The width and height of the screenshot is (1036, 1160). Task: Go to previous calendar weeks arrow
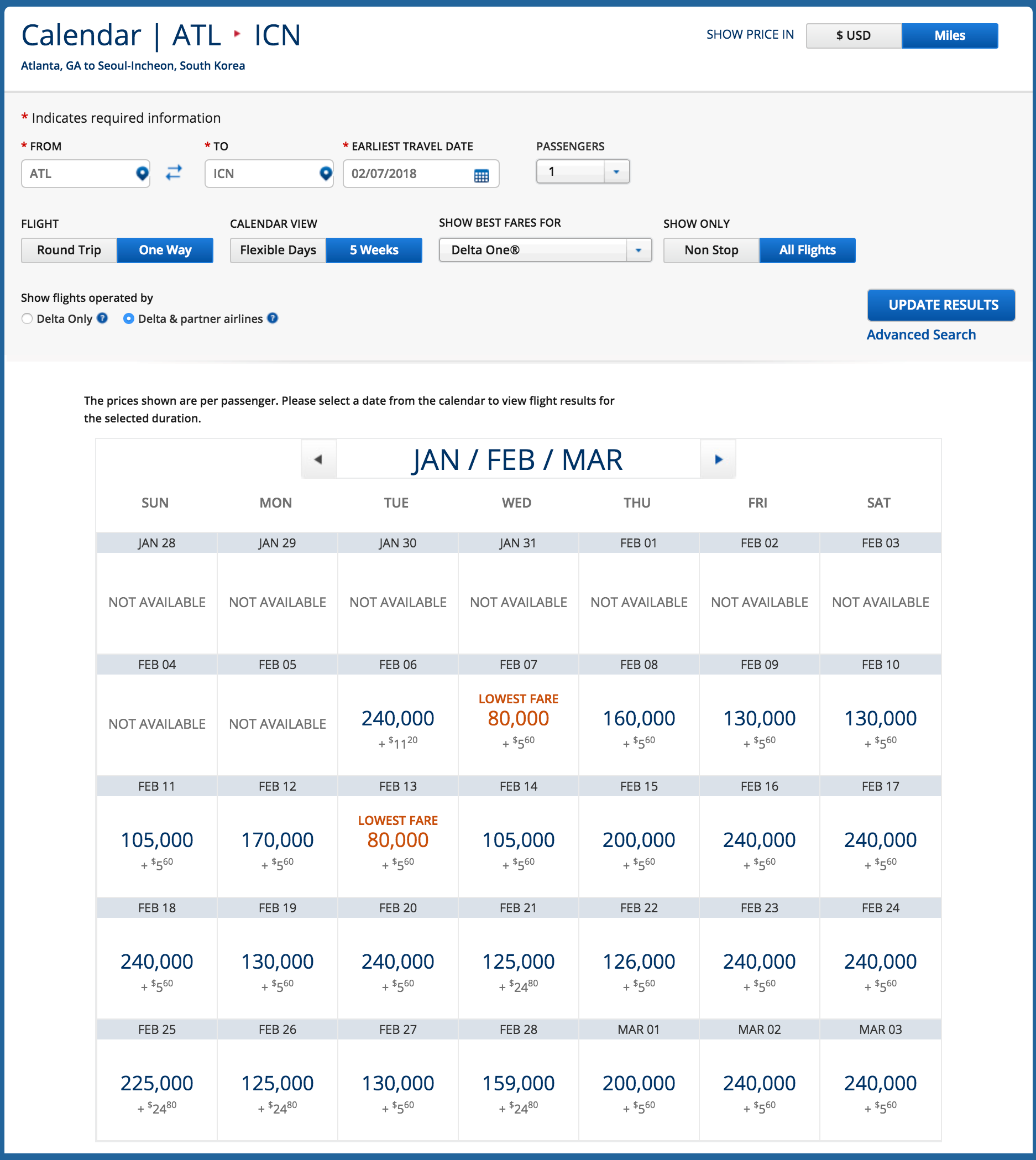tap(319, 459)
